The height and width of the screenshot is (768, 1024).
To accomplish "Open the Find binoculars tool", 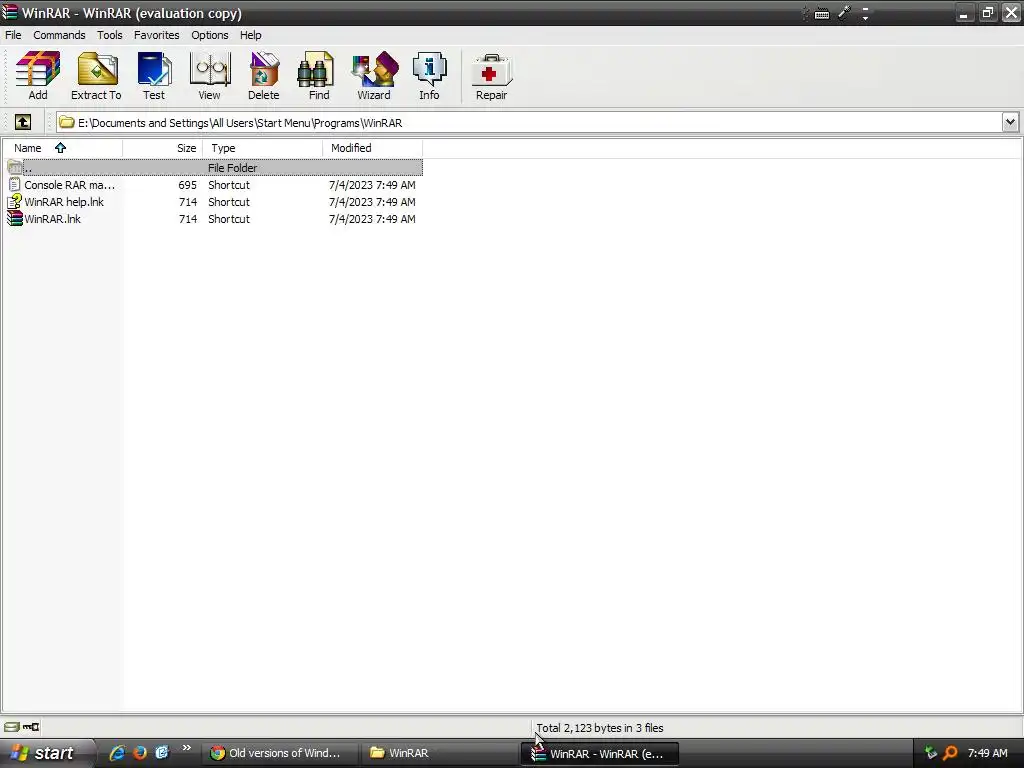I will tap(319, 75).
